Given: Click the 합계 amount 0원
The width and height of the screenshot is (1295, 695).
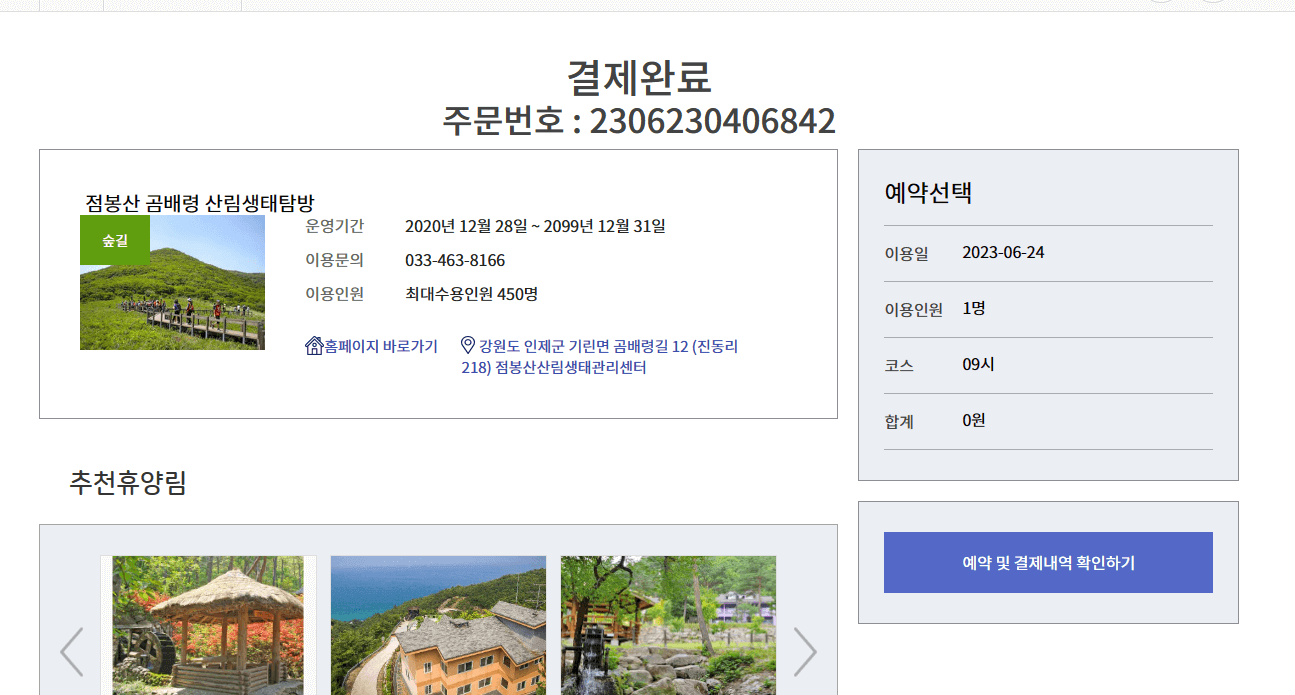Looking at the screenshot, I should (971, 420).
